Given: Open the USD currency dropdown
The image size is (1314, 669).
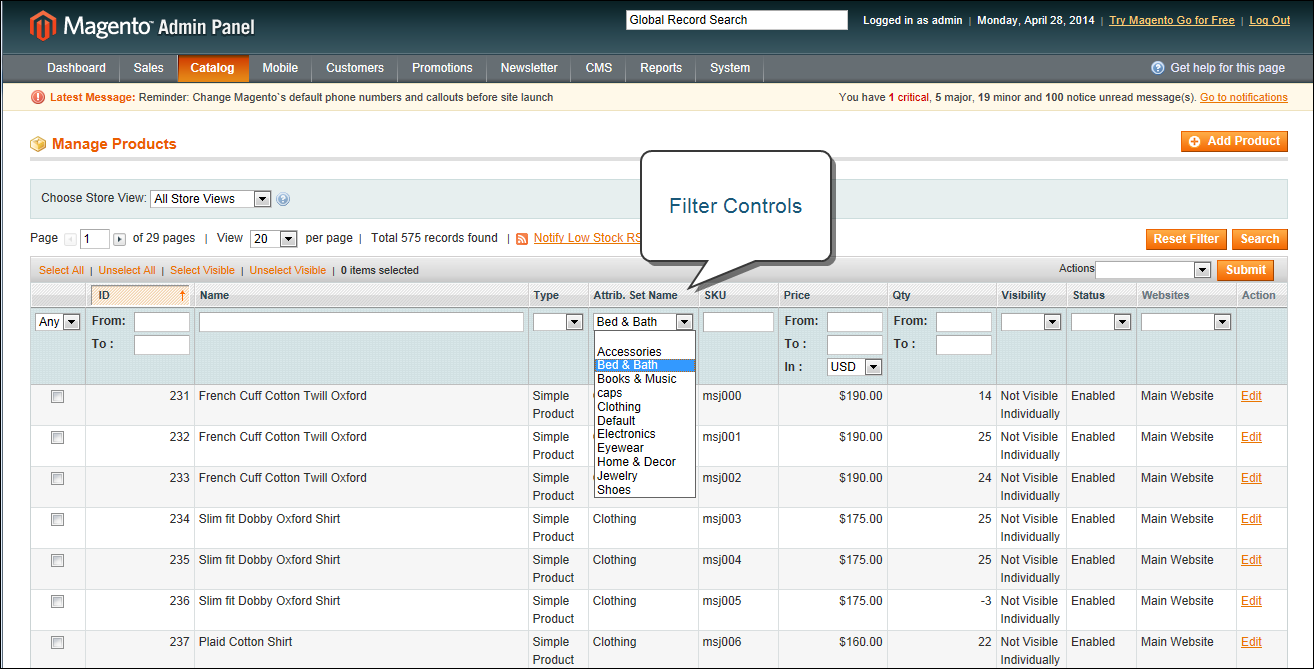Looking at the screenshot, I should [855, 367].
